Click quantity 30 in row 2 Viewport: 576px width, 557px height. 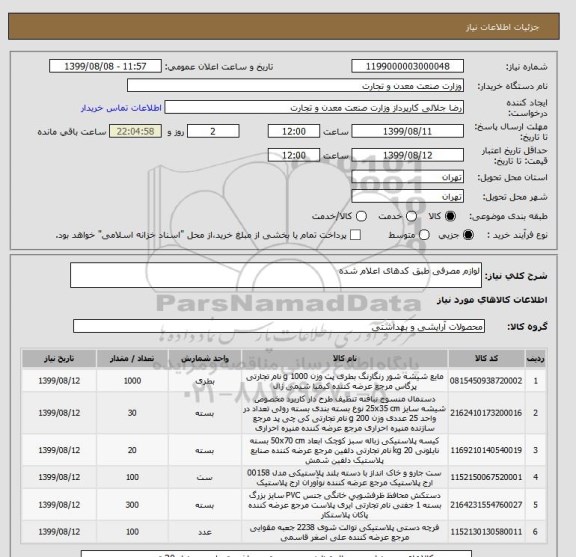(x=132, y=413)
